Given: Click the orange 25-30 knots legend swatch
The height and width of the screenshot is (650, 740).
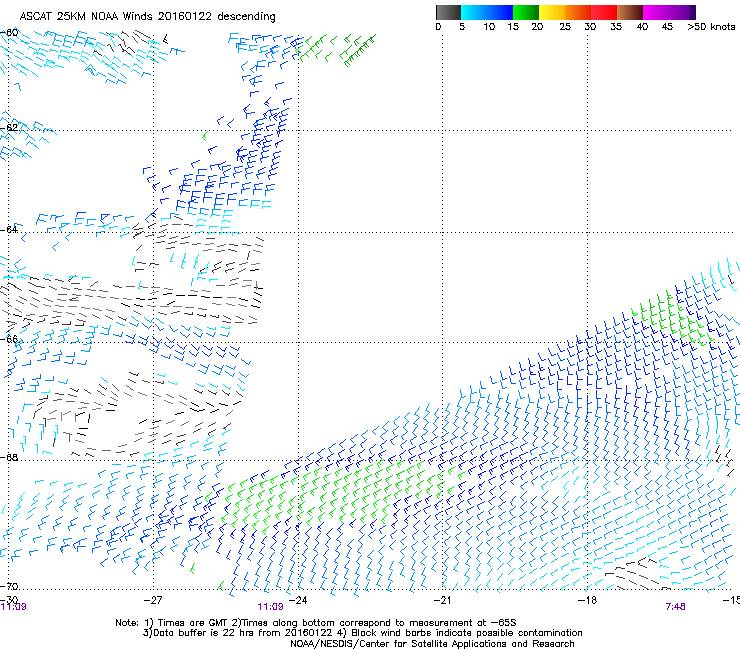Looking at the screenshot, I should coord(578,12).
